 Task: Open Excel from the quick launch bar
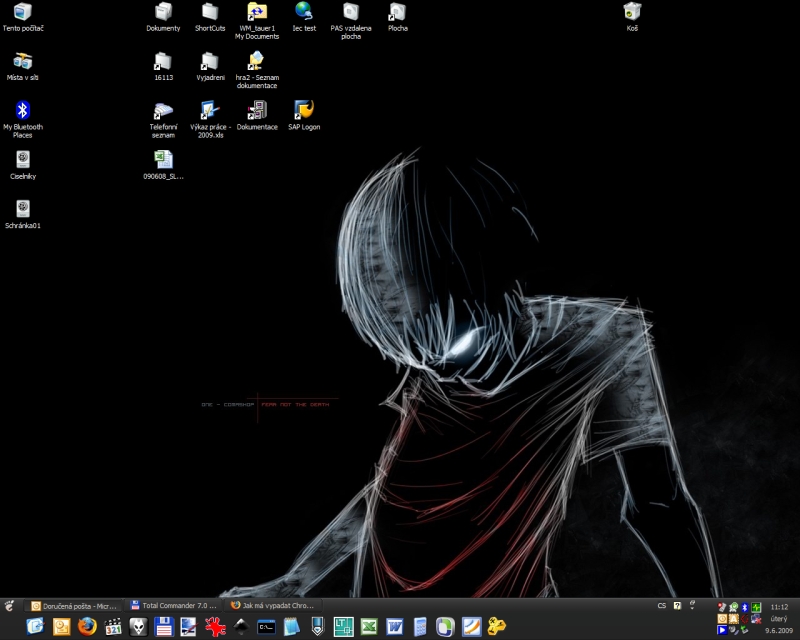[x=368, y=626]
